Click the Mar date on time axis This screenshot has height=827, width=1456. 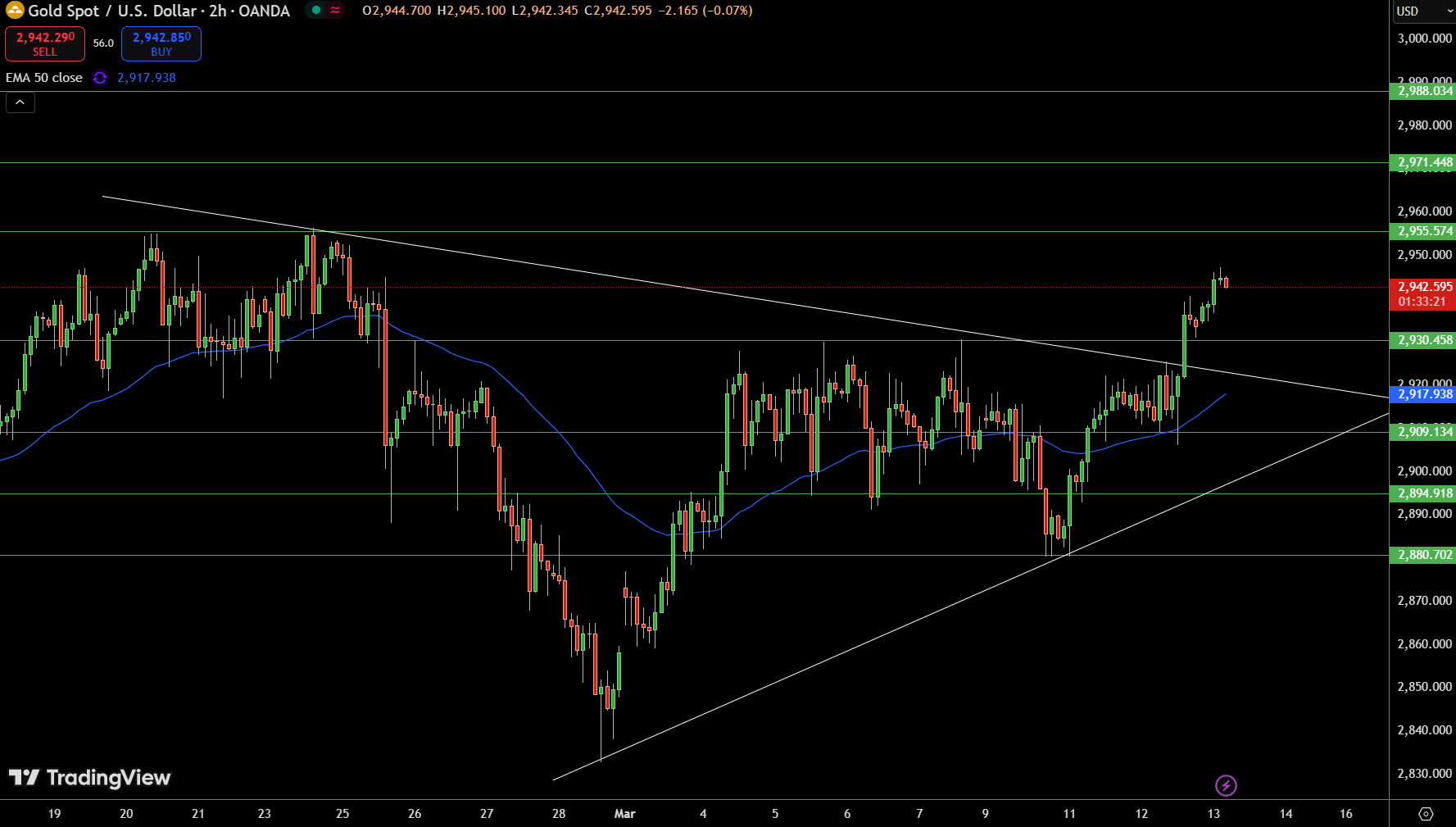point(625,814)
